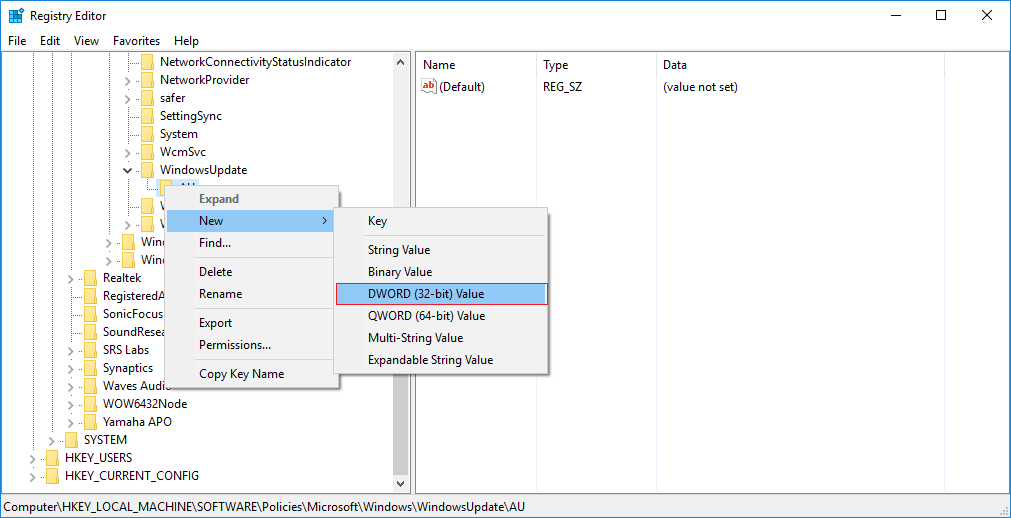Viewport: 1011px width, 518px height.
Task: Click the NetworkProvider folder icon
Action: click(148, 80)
